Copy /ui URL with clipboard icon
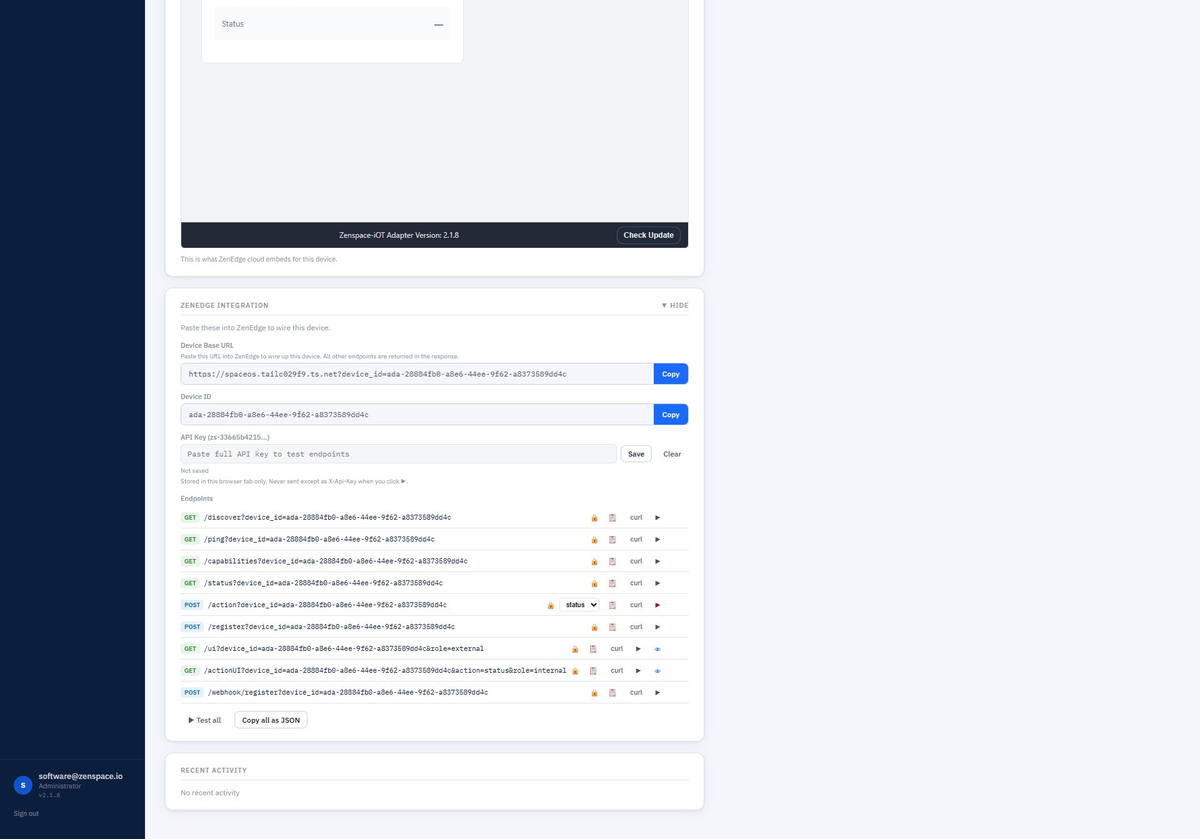Screen dimensions: 1200x839 tap(593, 649)
